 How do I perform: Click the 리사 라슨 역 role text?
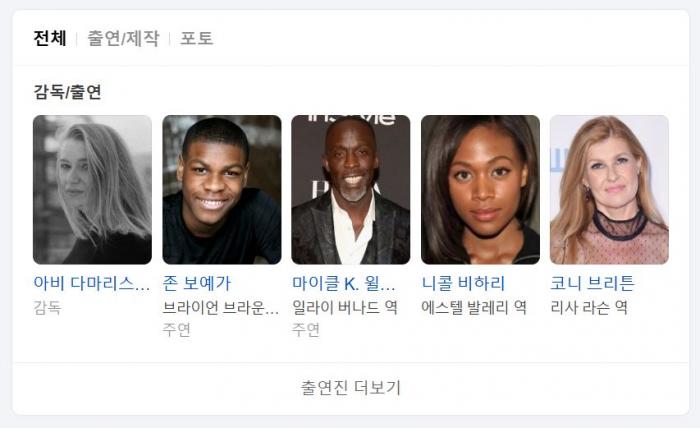point(589,307)
